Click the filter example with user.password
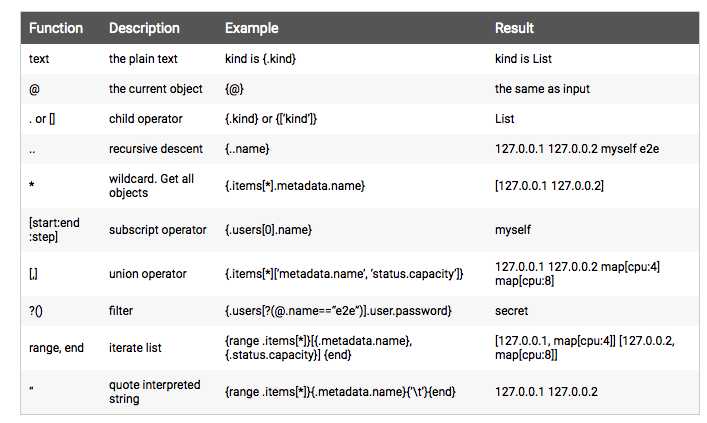The image size is (707, 423). tap(337, 311)
